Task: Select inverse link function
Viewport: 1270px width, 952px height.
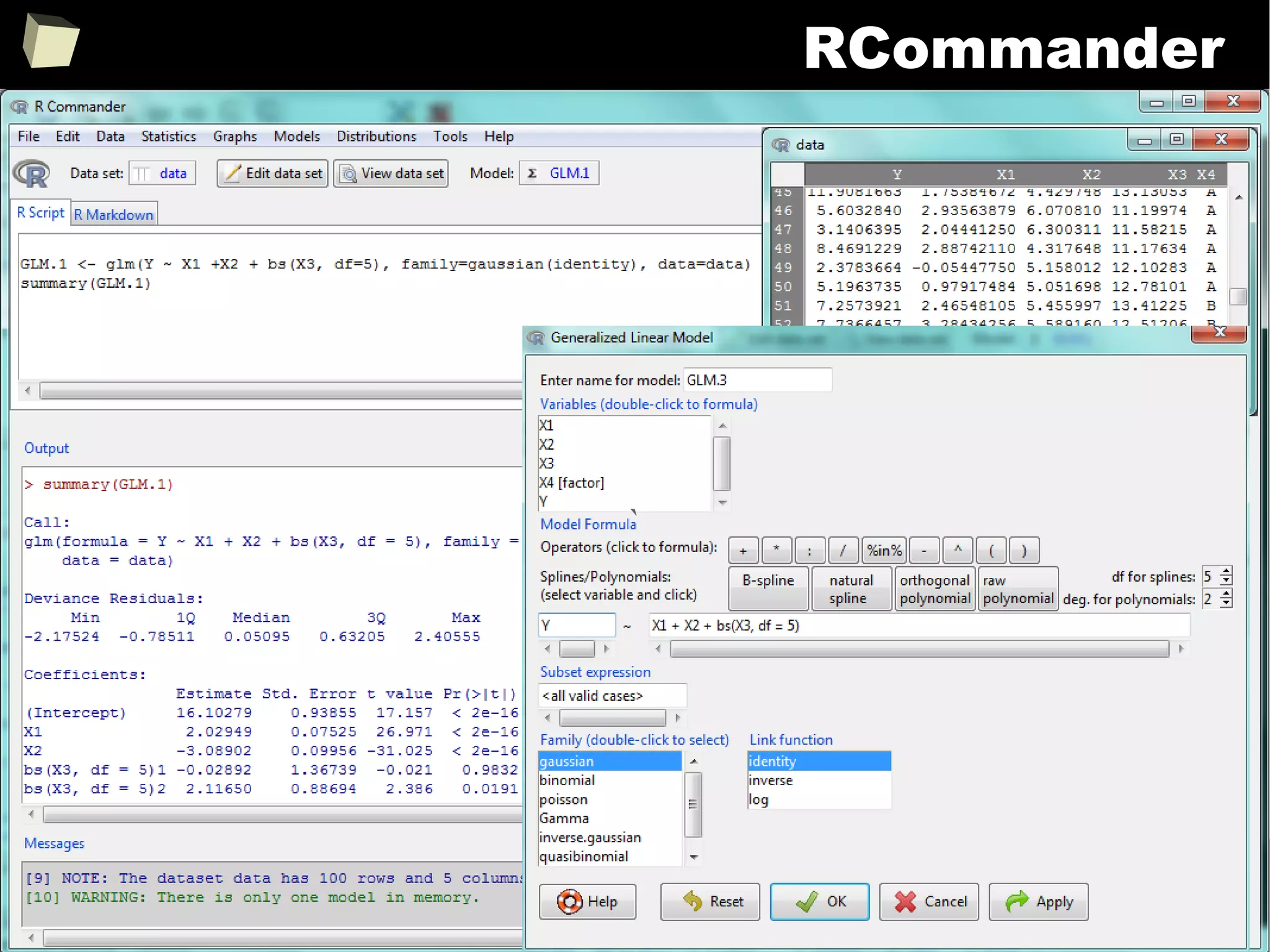Action: click(819, 780)
